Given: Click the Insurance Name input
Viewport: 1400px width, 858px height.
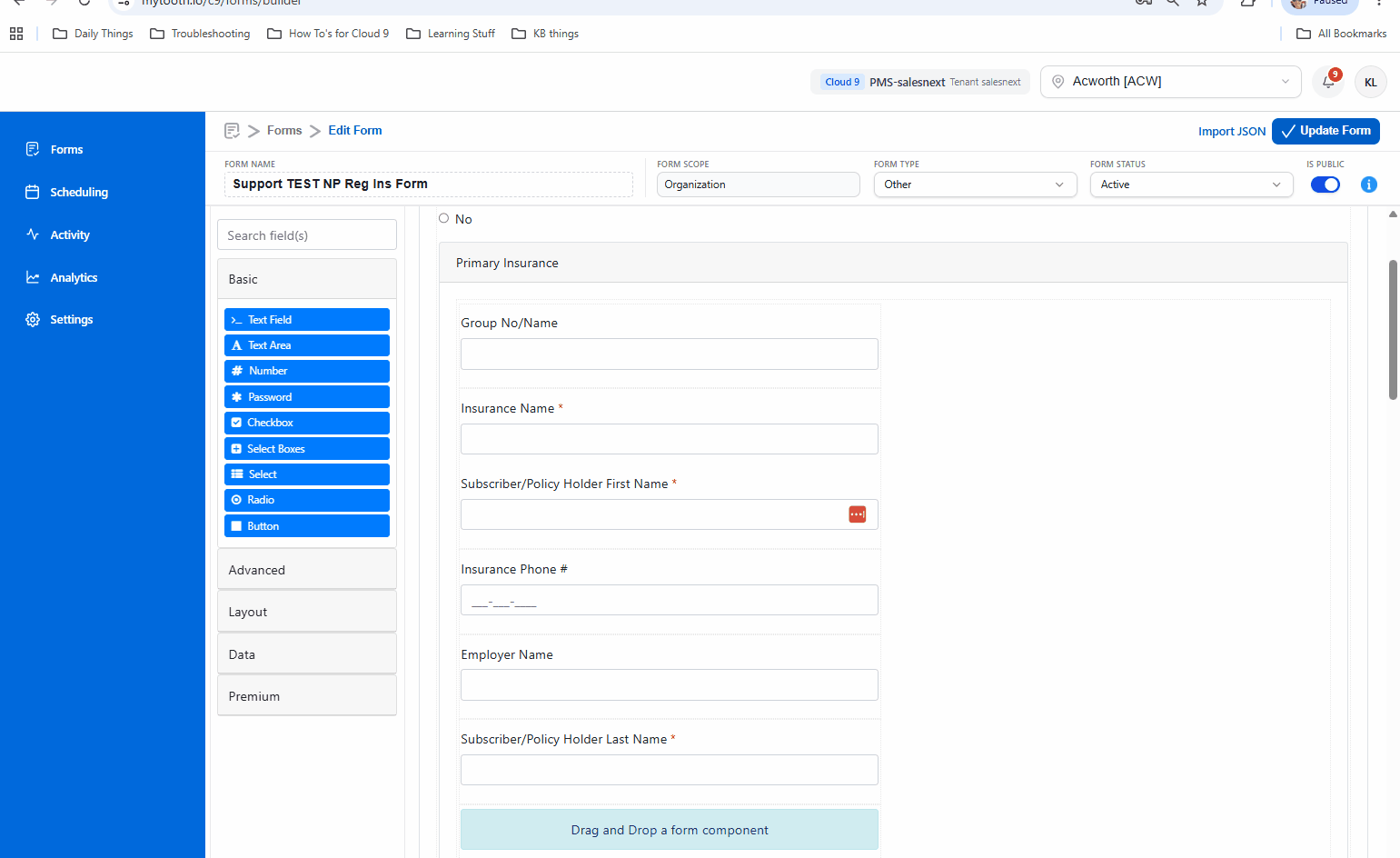Looking at the screenshot, I should (x=670, y=439).
